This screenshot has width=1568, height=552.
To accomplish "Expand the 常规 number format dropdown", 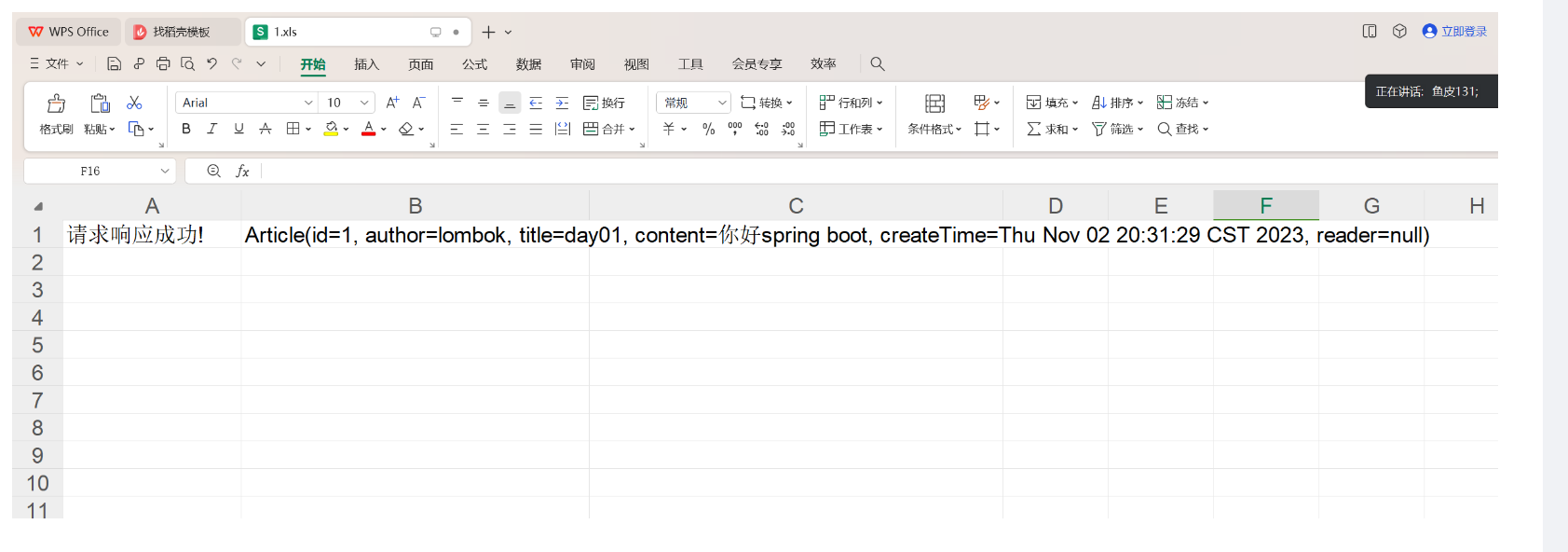I will click(x=721, y=103).
